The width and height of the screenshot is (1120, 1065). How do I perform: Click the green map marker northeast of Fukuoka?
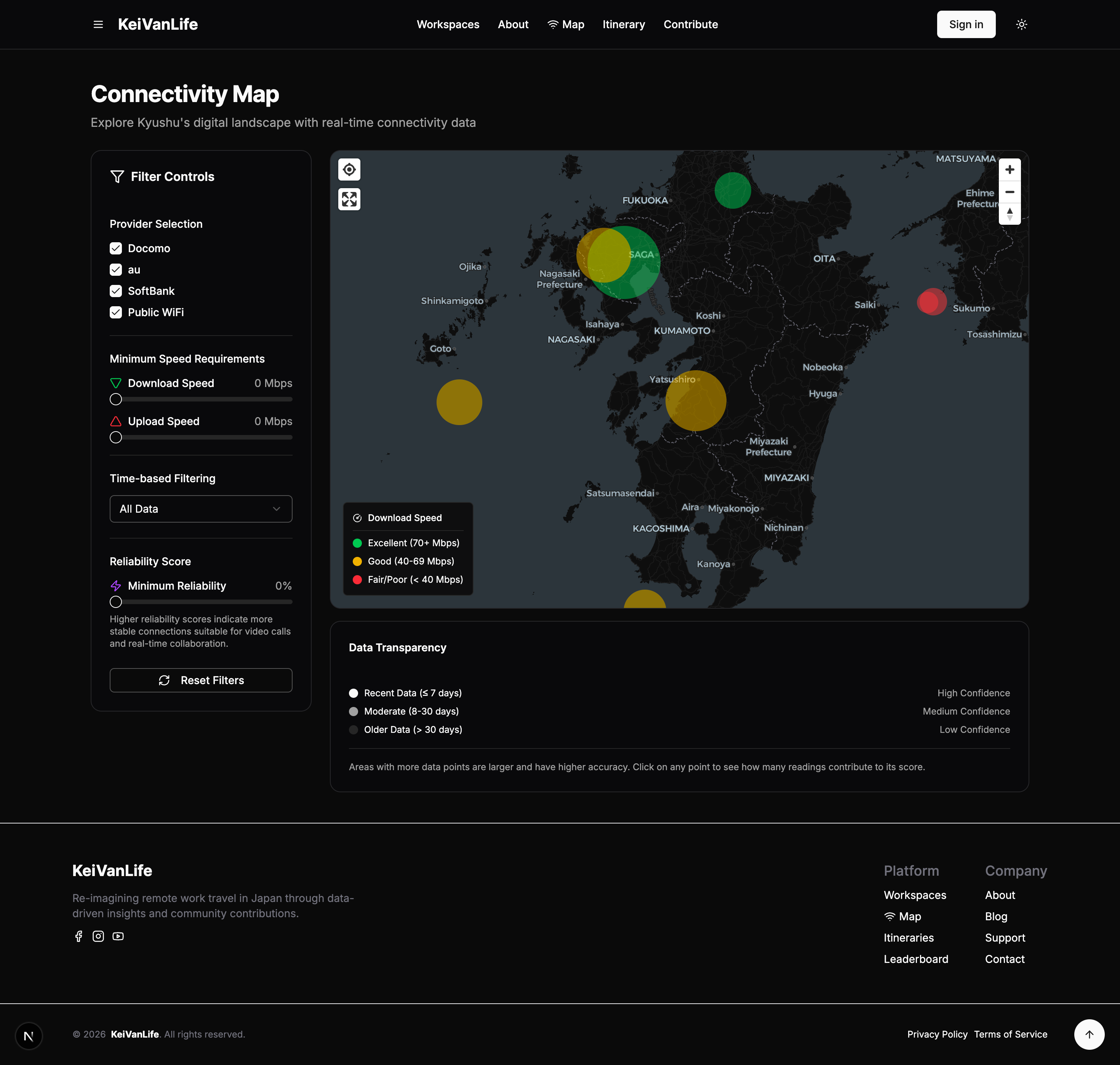click(x=732, y=190)
